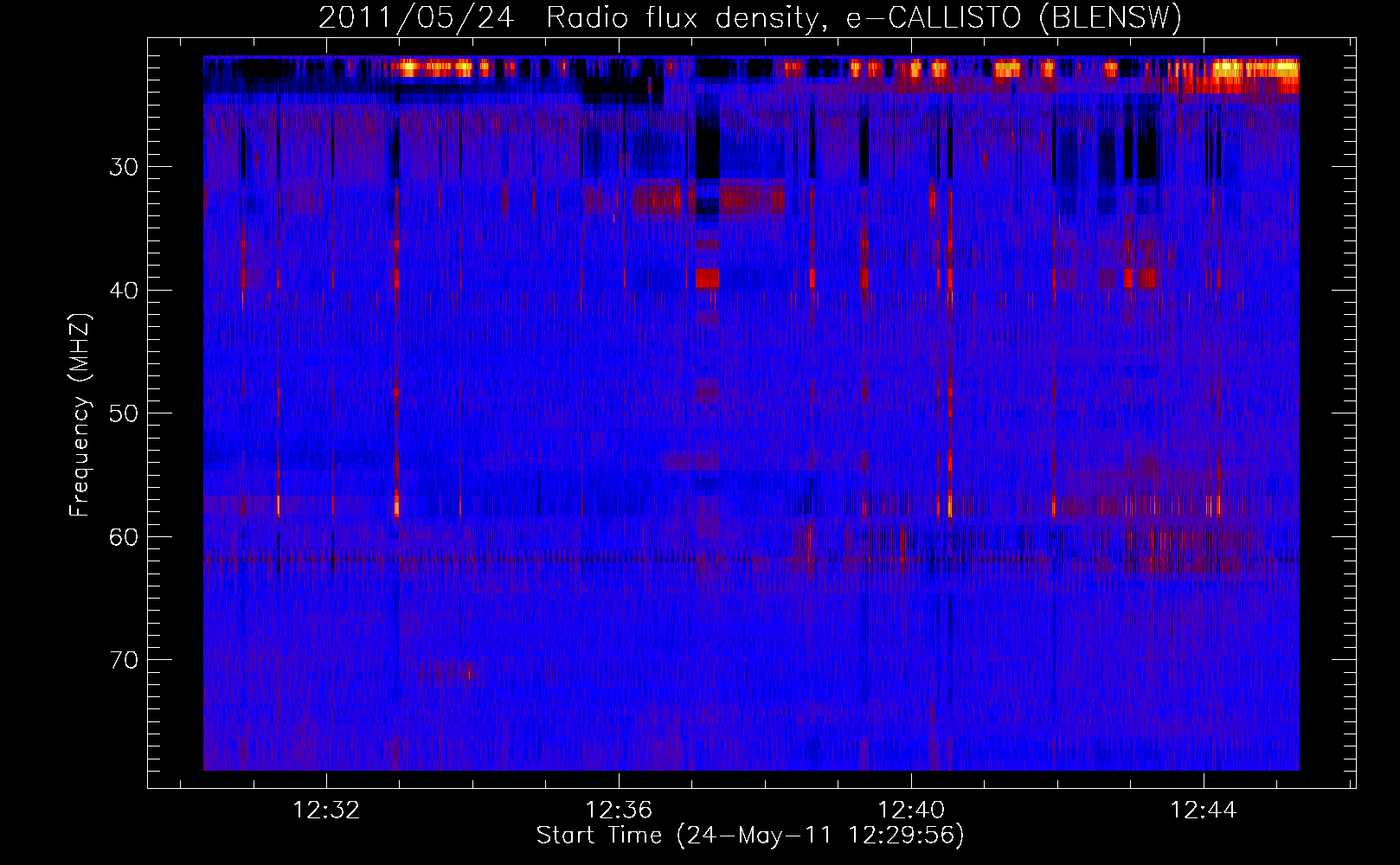Click the 70 frequency tick label
Screen dimensions: 1400x865
click(124, 659)
